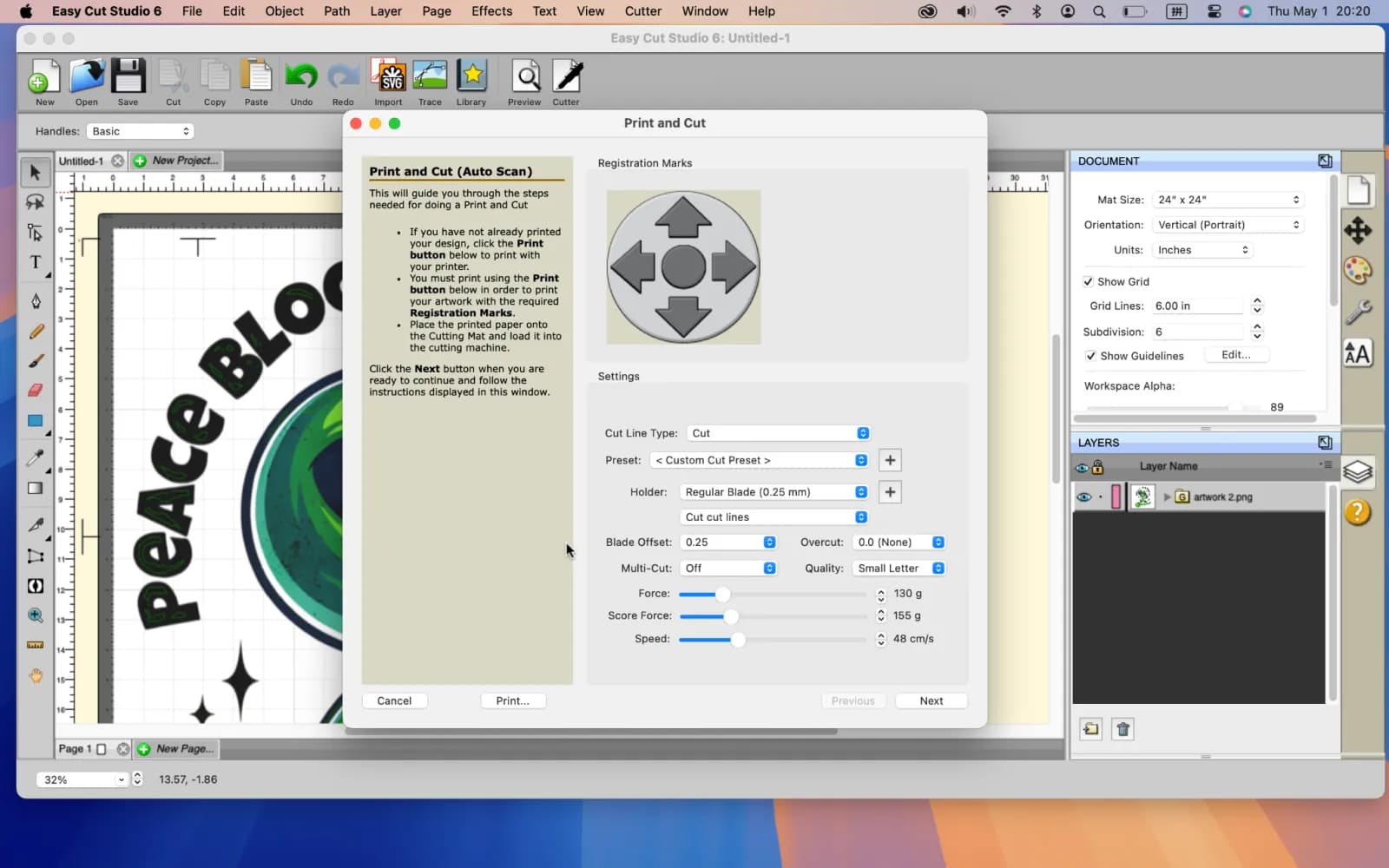Click the Undo green arrow icon
1389x868 pixels.
pyautogui.click(x=301, y=76)
